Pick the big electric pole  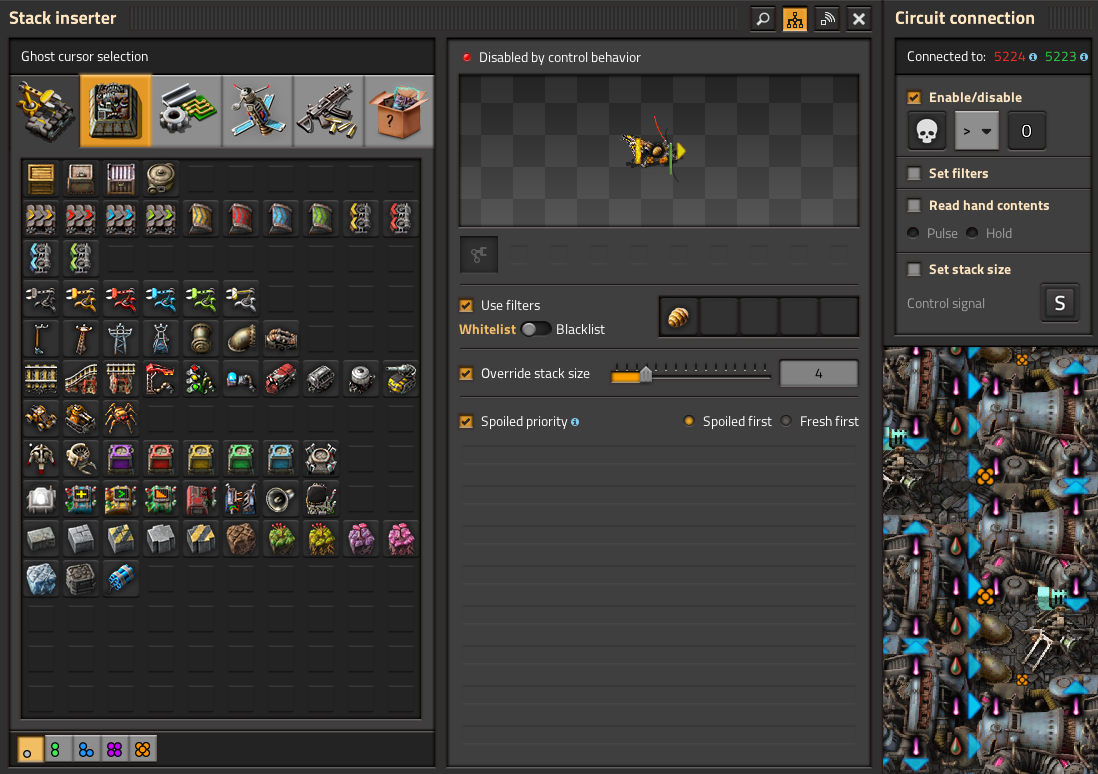(x=120, y=339)
